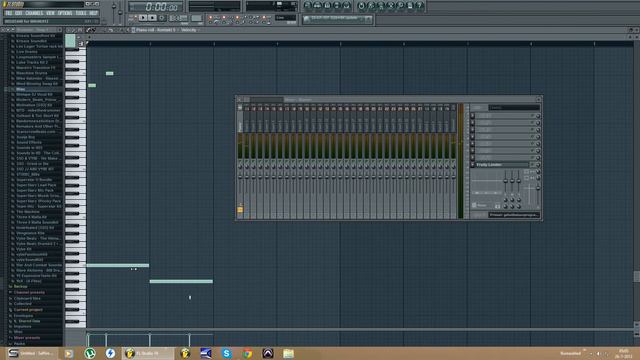Show the piano roll via toolbar icon
The width and height of the screenshot is (640, 360).
(327, 5)
